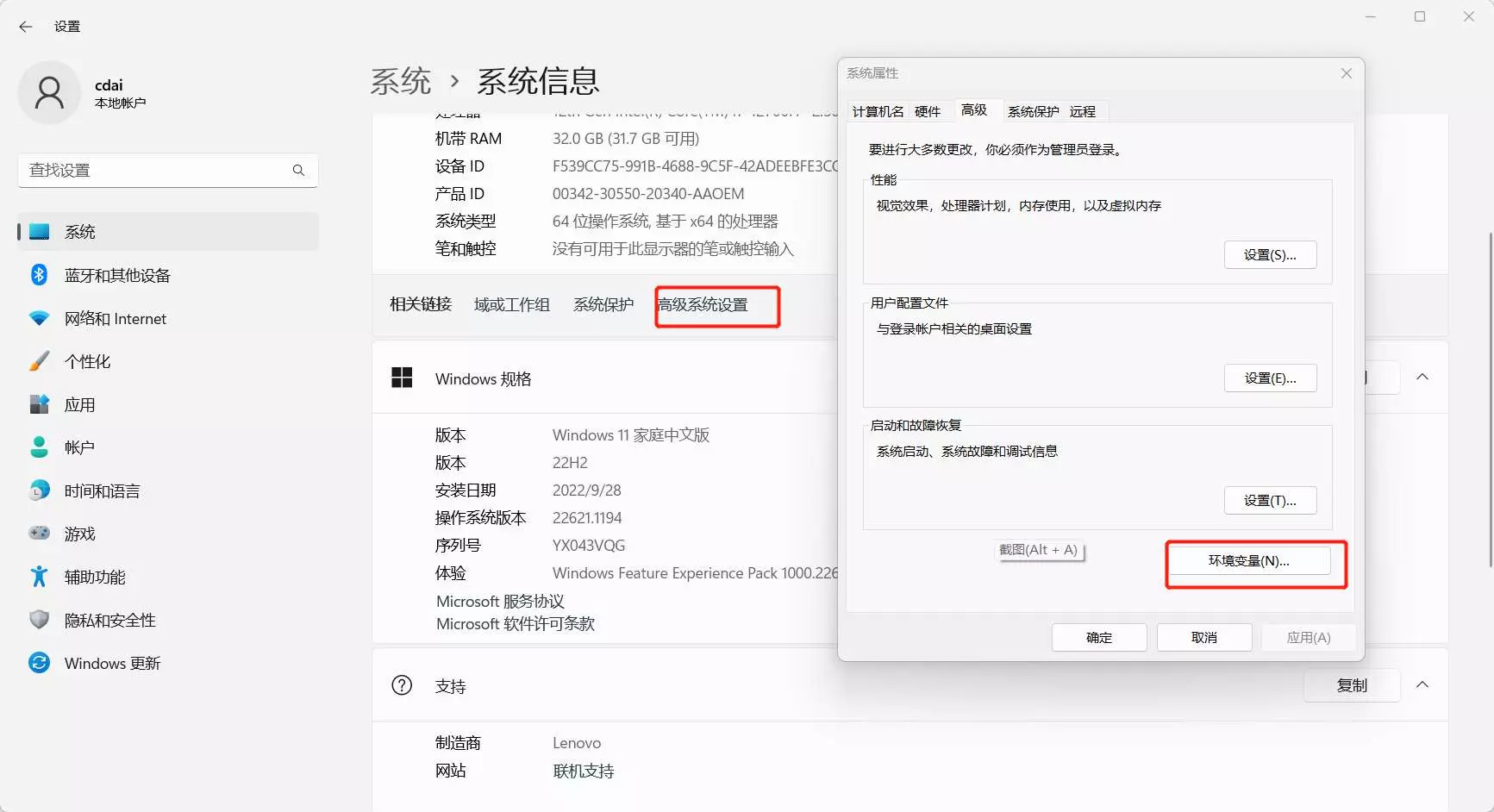This screenshot has width=1494, height=812.
Task: Switch to the 硬件 tab
Action: pos(928,111)
